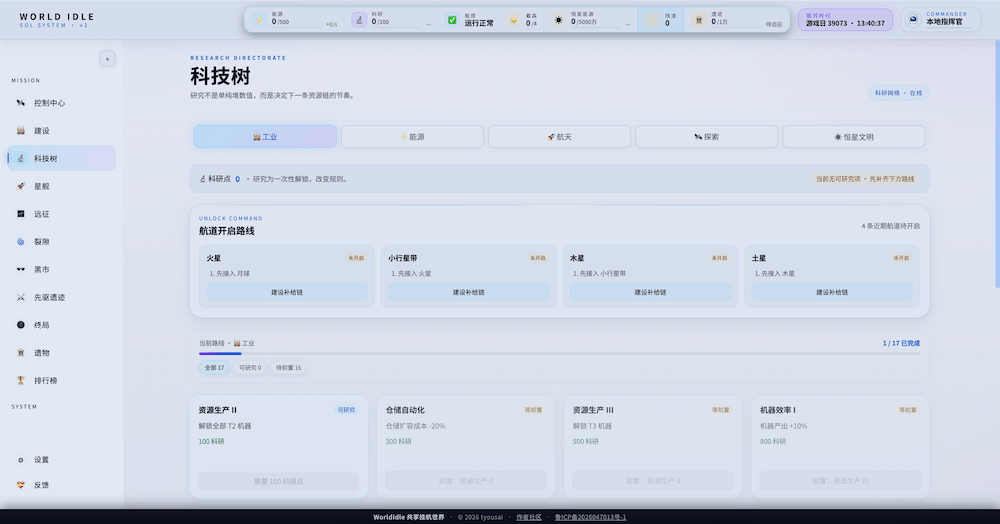Click the 航道开启路线 heading

tap(226, 231)
